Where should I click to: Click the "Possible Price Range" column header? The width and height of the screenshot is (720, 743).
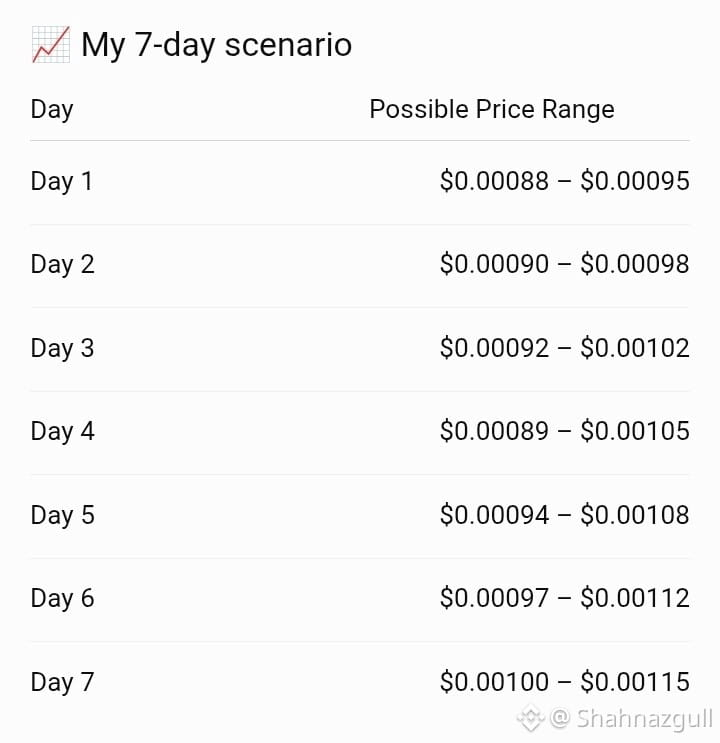pos(492,109)
